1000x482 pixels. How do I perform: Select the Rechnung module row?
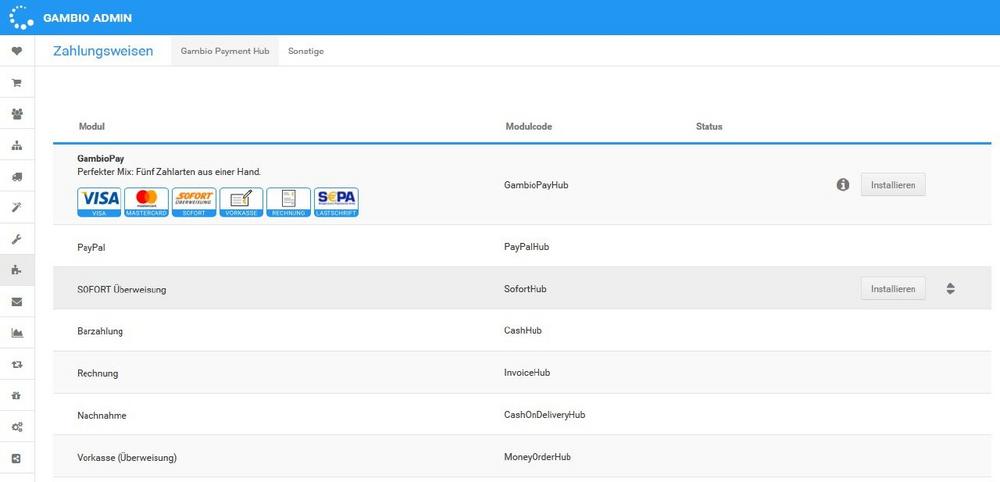tap(522, 372)
